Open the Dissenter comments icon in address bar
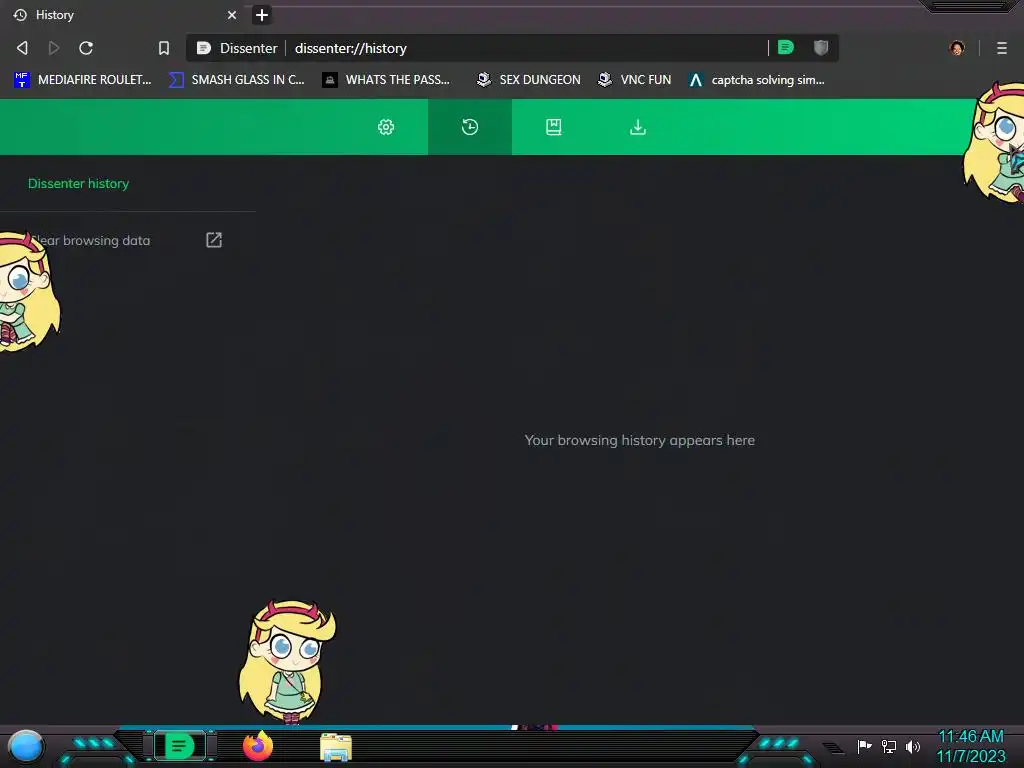 point(786,47)
